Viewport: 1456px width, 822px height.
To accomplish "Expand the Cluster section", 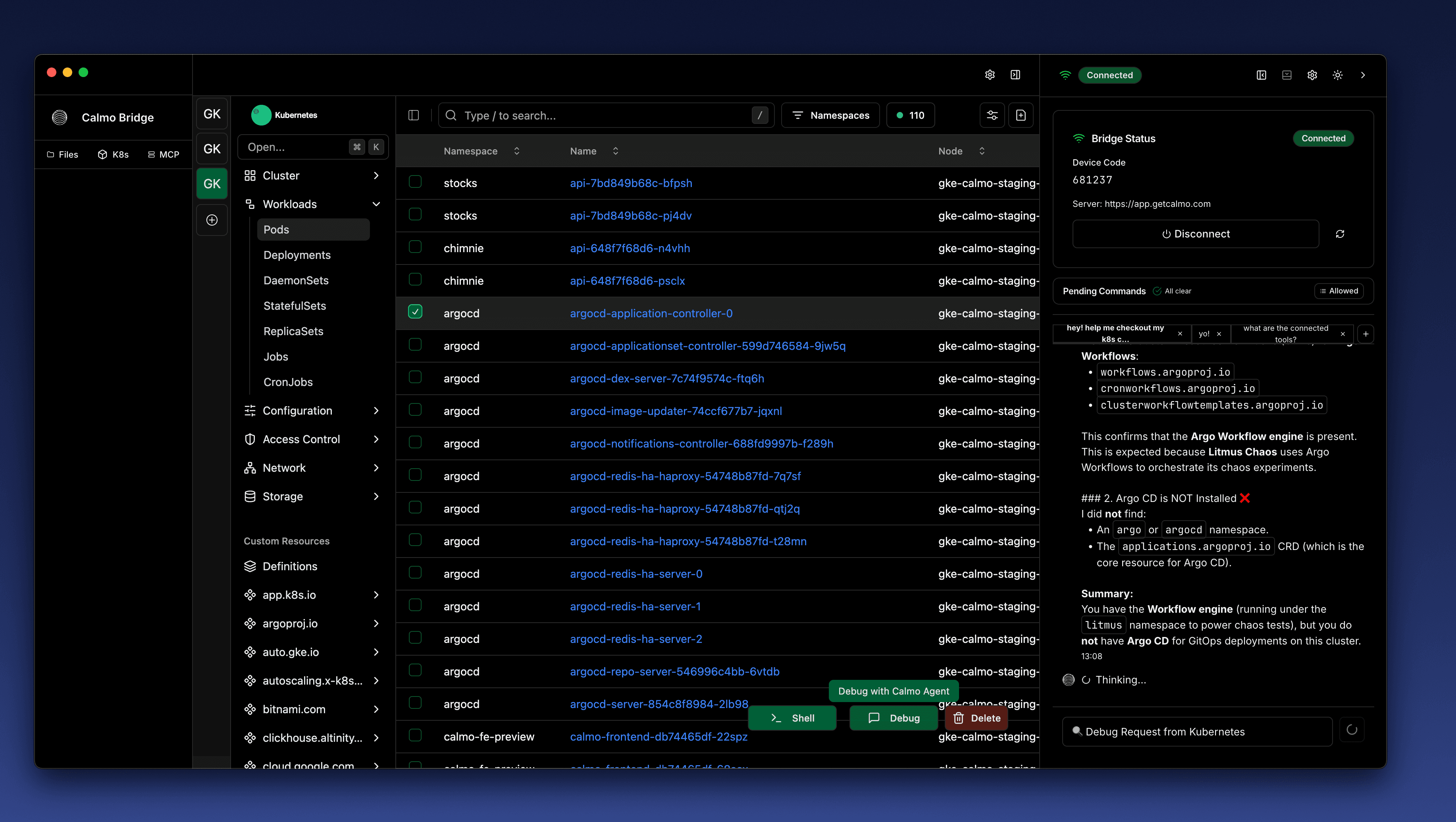I will tap(376, 176).
